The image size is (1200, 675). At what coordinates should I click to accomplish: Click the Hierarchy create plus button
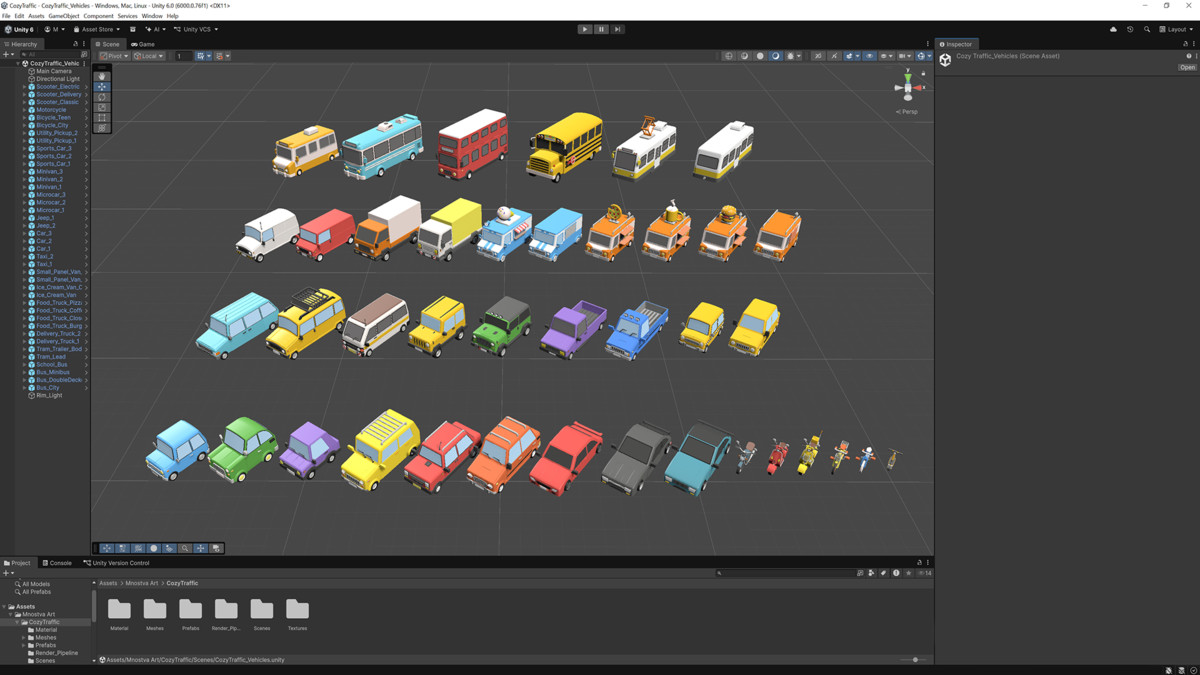pyautogui.click(x=7, y=54)
